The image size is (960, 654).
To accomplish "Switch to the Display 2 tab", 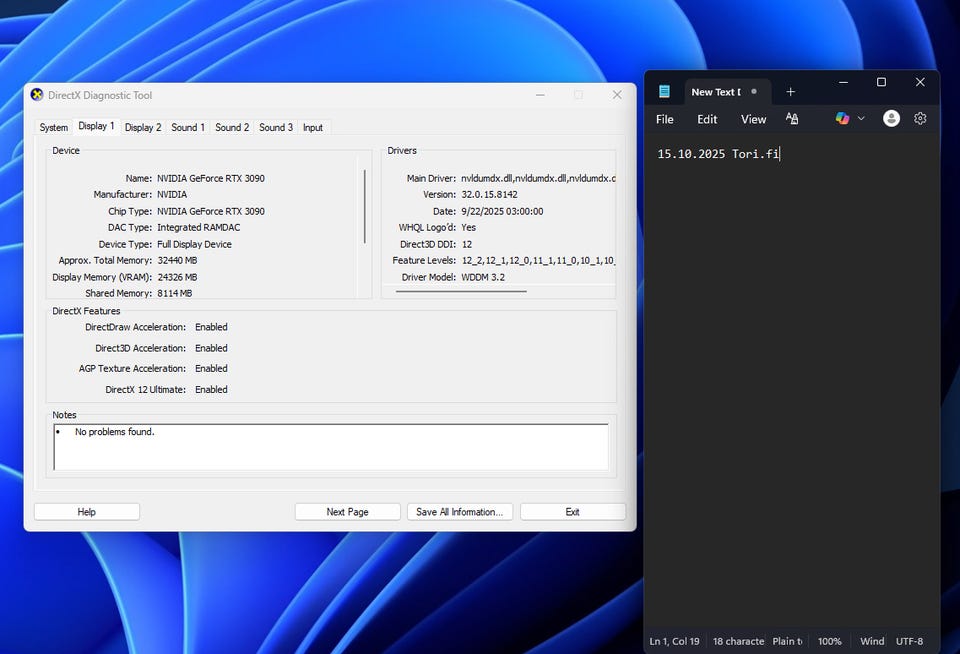I will click(x=143, y=127).
